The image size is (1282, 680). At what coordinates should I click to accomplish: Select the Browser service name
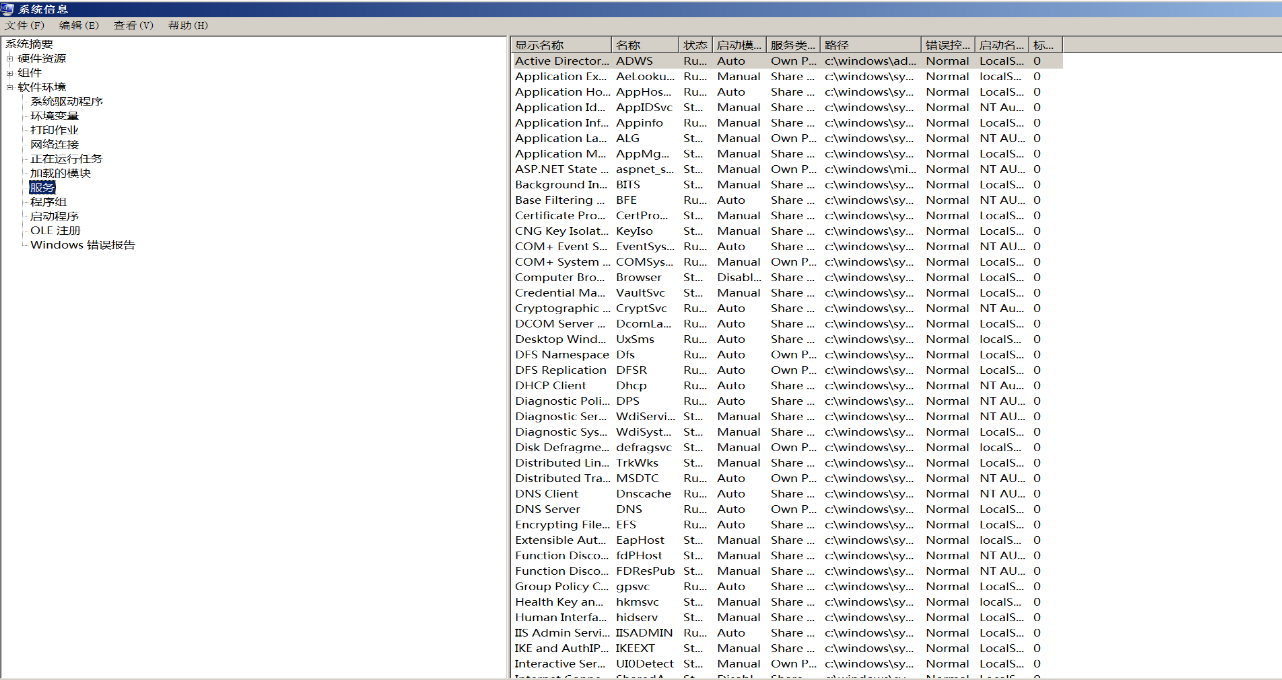point(638,278)
